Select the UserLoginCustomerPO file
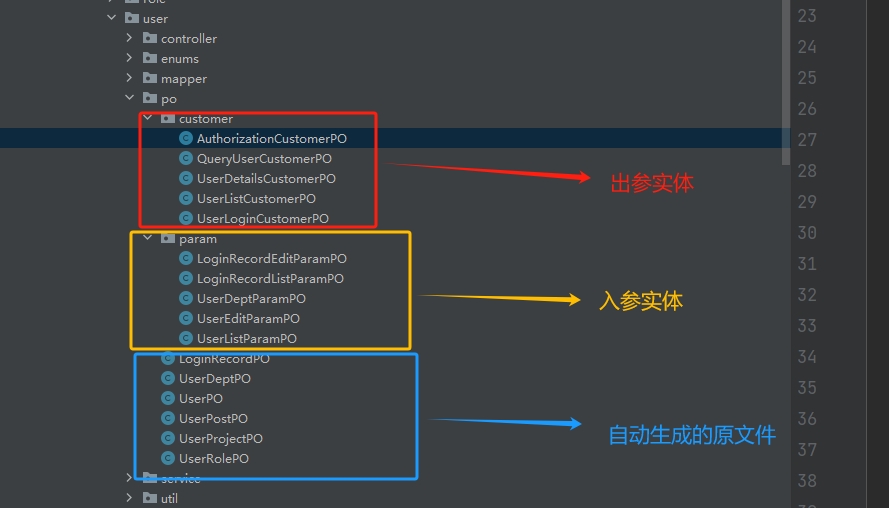Screen dimensions: 889x508 [x=262, y=219]
